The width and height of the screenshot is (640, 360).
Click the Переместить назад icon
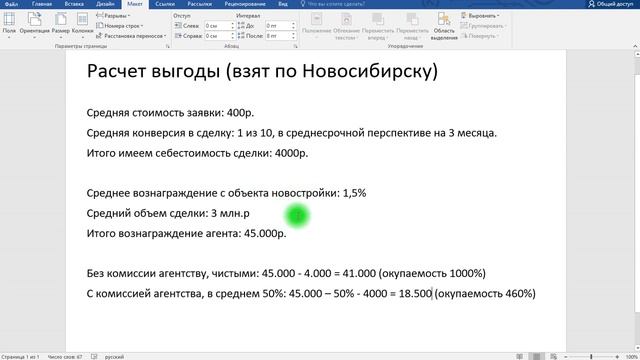tap(412, 19)
